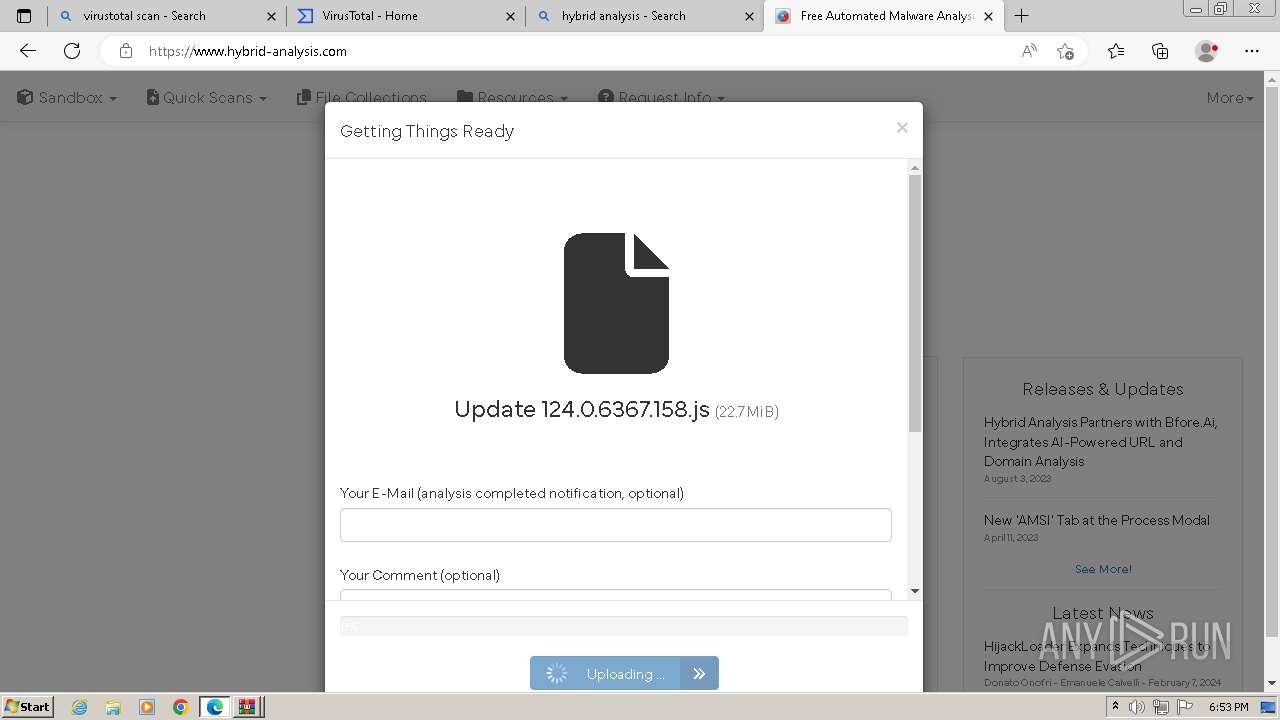
Task: Open the browser Settings and more menu
Action: [1252, 51]
